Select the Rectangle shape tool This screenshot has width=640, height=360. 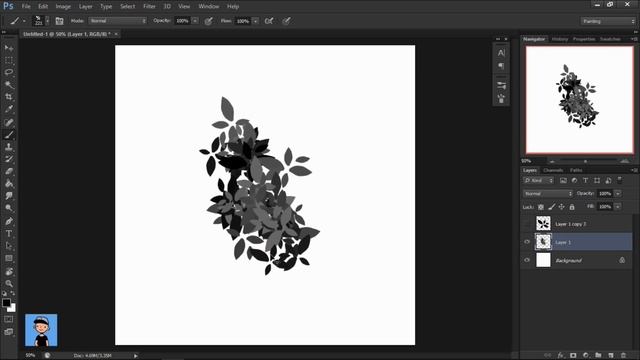pyautogui.click(x=9, y=258)
